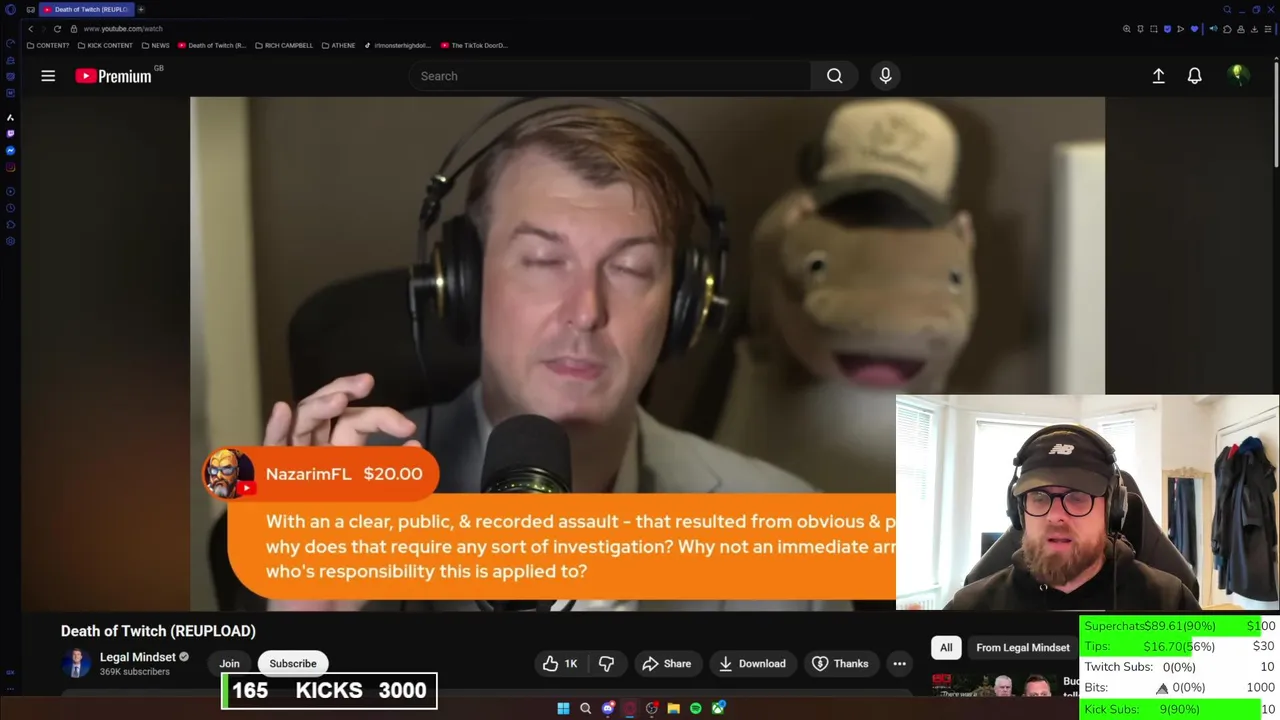Click the address bar URL
1280x720 pixels.
click(124, 29)
